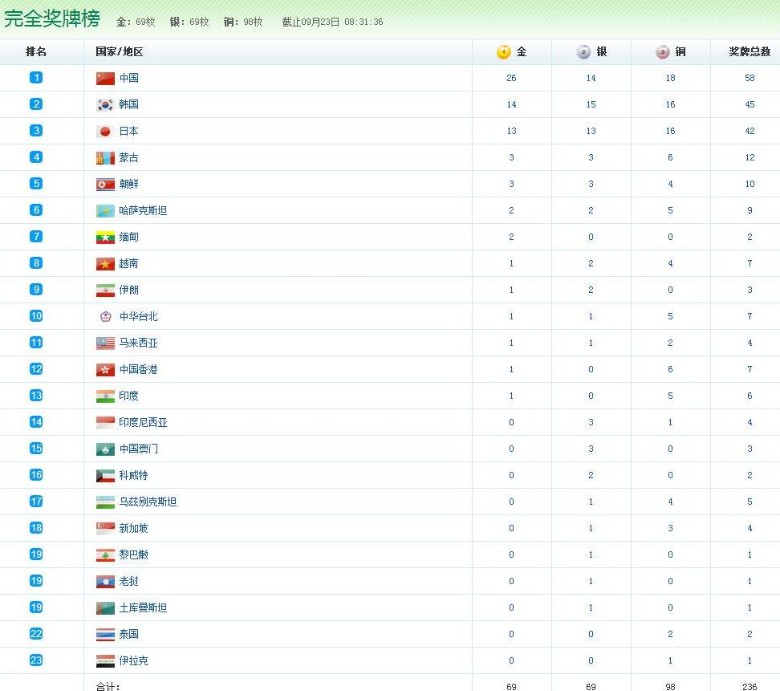Click the 排名 column header

click(x=36, y=52)
